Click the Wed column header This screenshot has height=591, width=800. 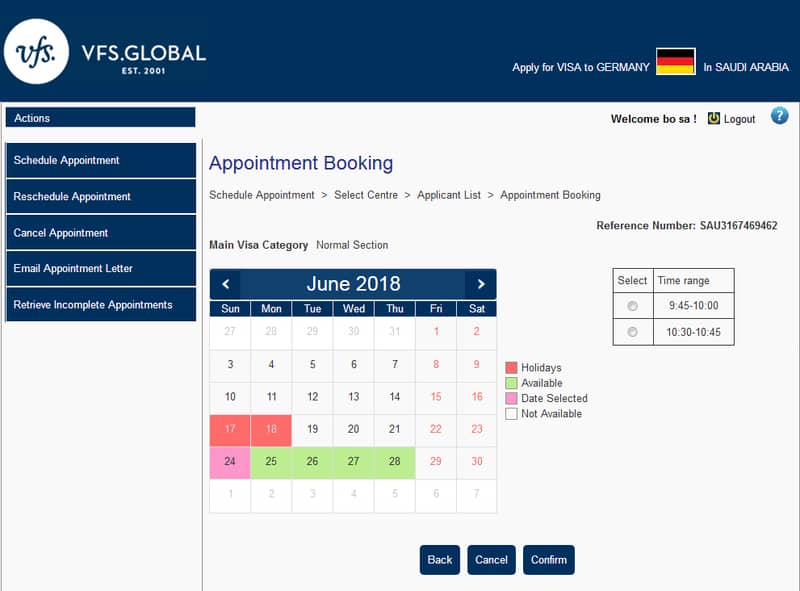pyautogui.click(x=354, y=309)
